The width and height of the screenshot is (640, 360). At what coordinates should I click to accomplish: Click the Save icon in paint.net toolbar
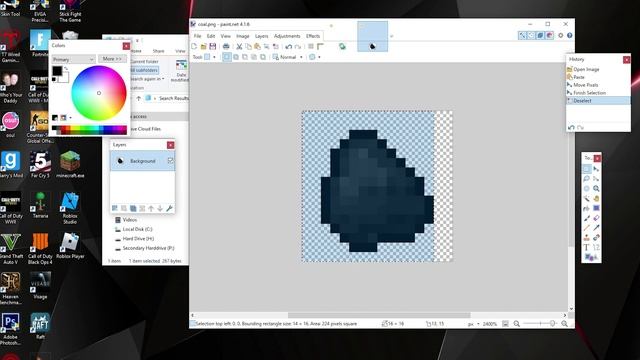(213, 47)
